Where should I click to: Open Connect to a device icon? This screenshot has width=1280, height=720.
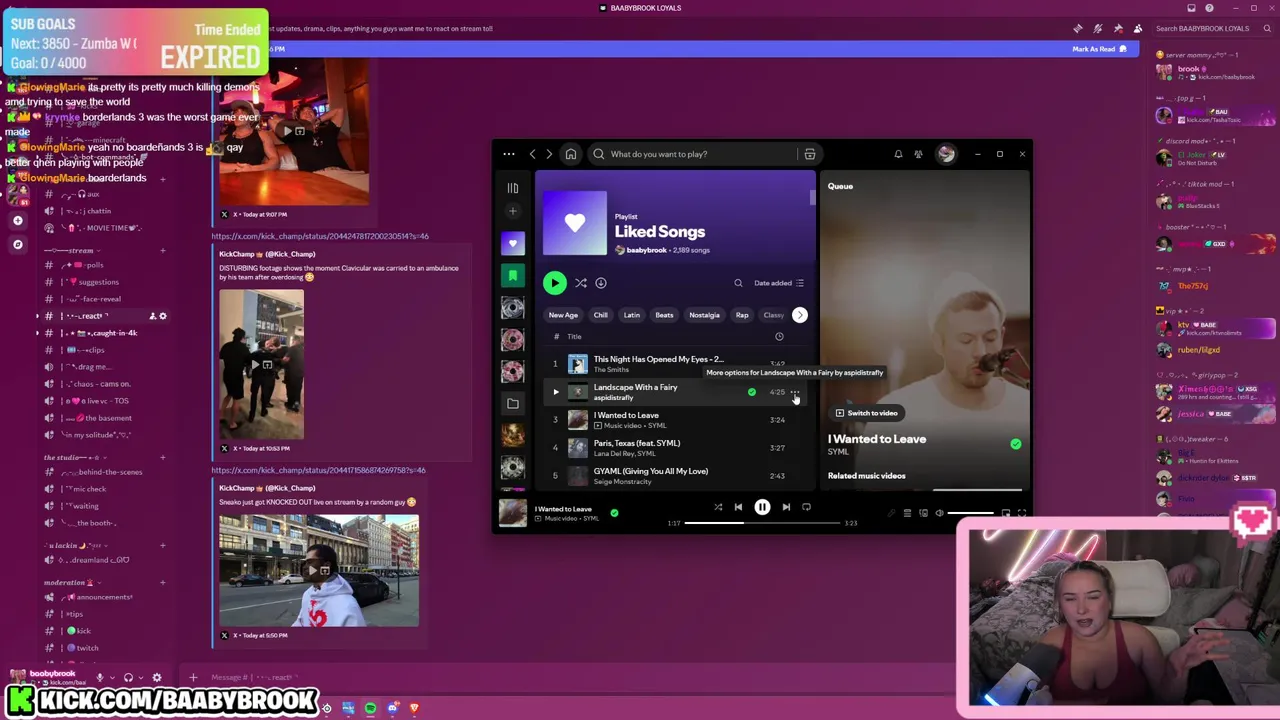(x=923, y=513)
